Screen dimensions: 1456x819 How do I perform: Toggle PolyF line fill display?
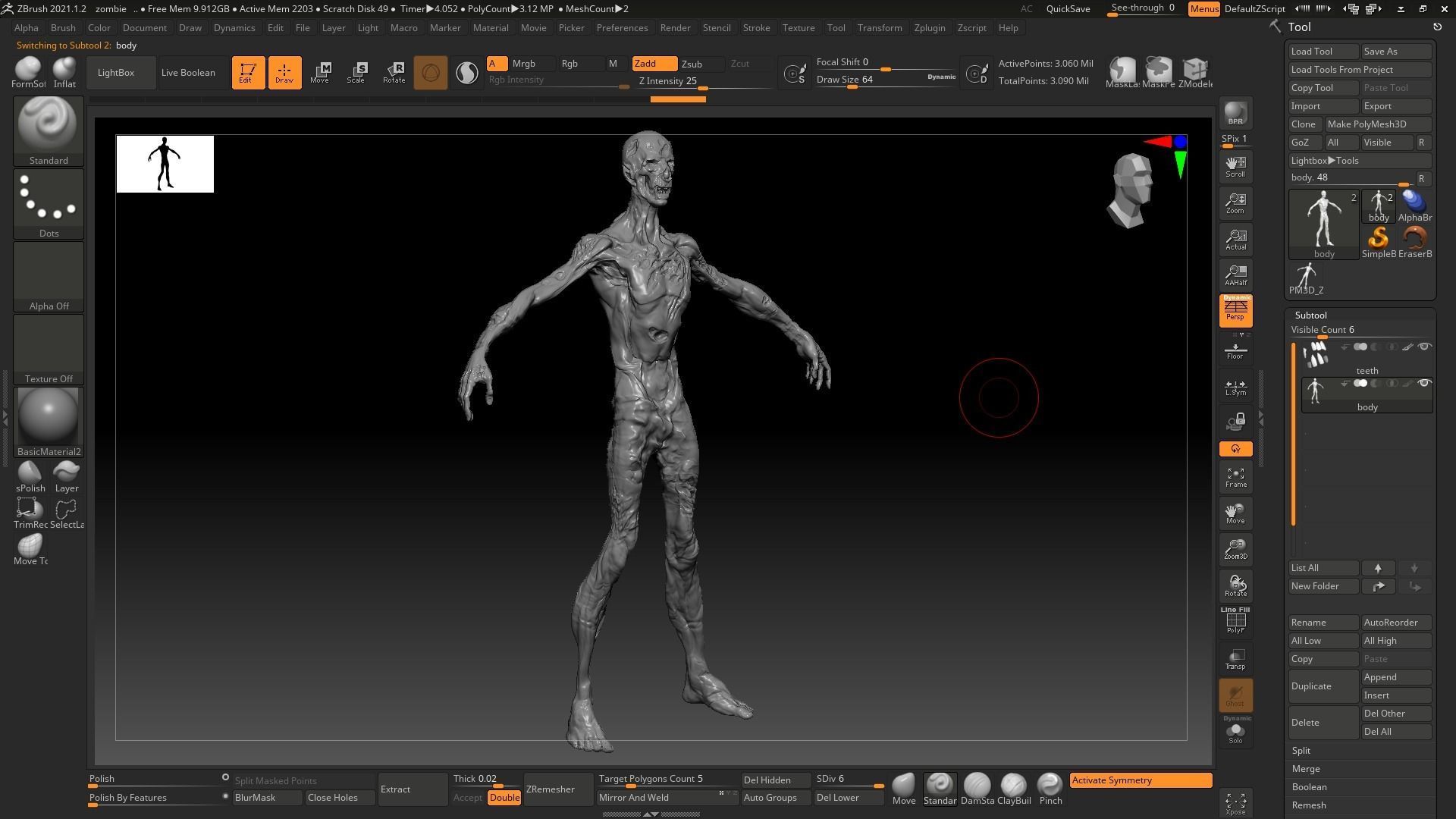pos(1235,621)
